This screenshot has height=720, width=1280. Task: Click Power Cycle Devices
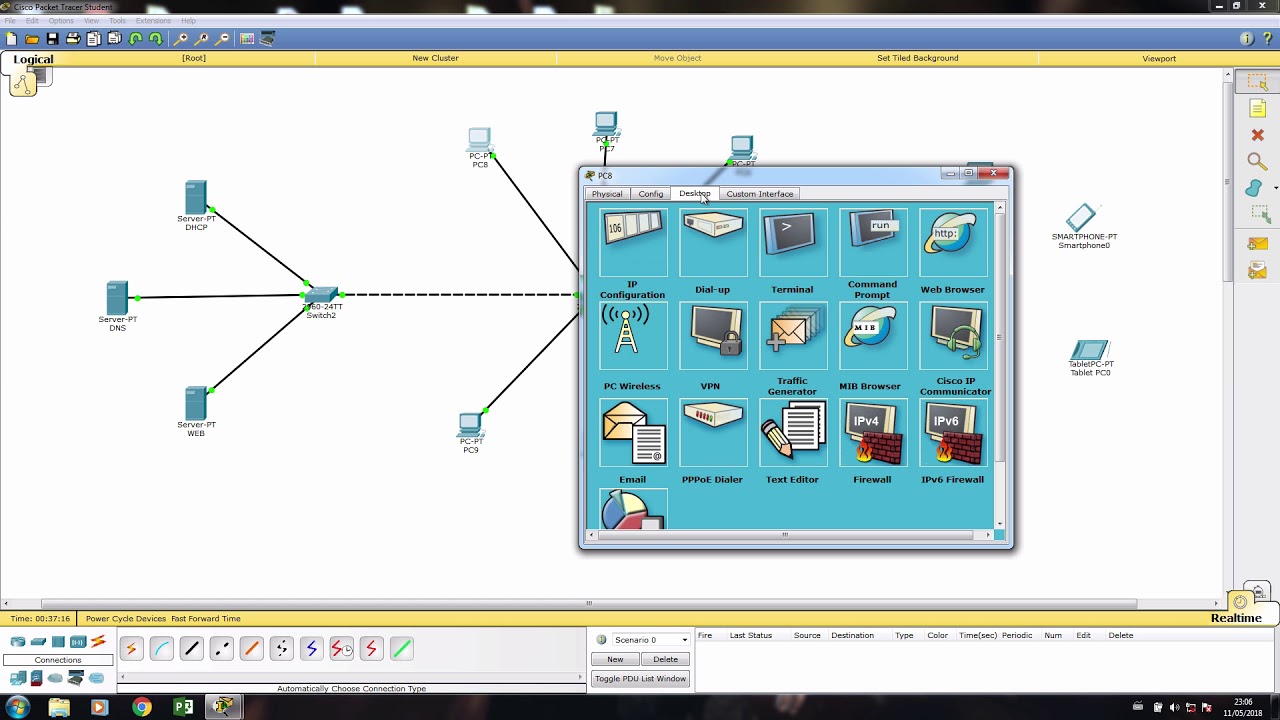pos(126,618)
